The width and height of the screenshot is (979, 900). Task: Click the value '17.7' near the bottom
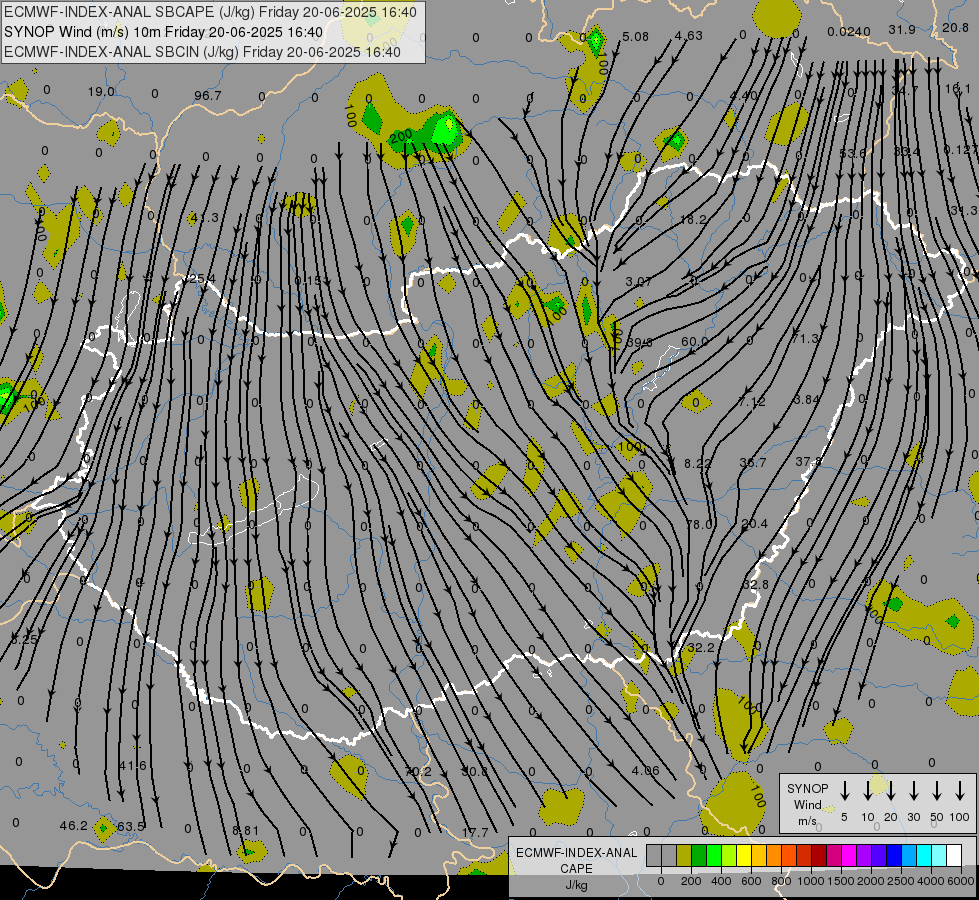(475, 833)
